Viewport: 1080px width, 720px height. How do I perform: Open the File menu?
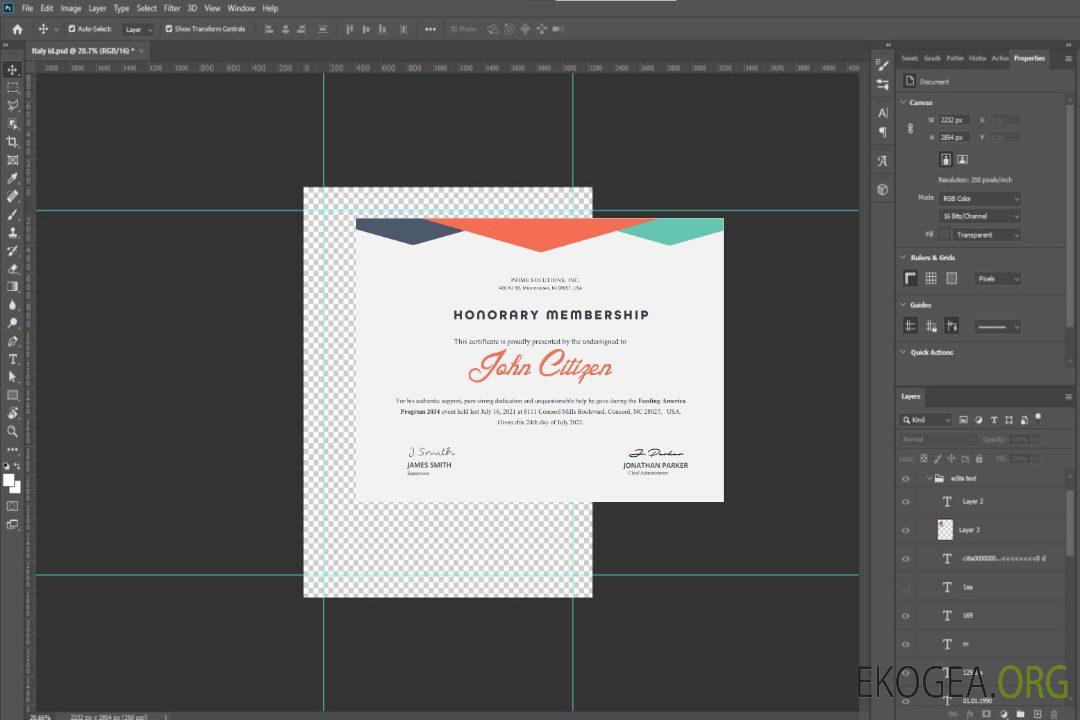coord(28,8)
